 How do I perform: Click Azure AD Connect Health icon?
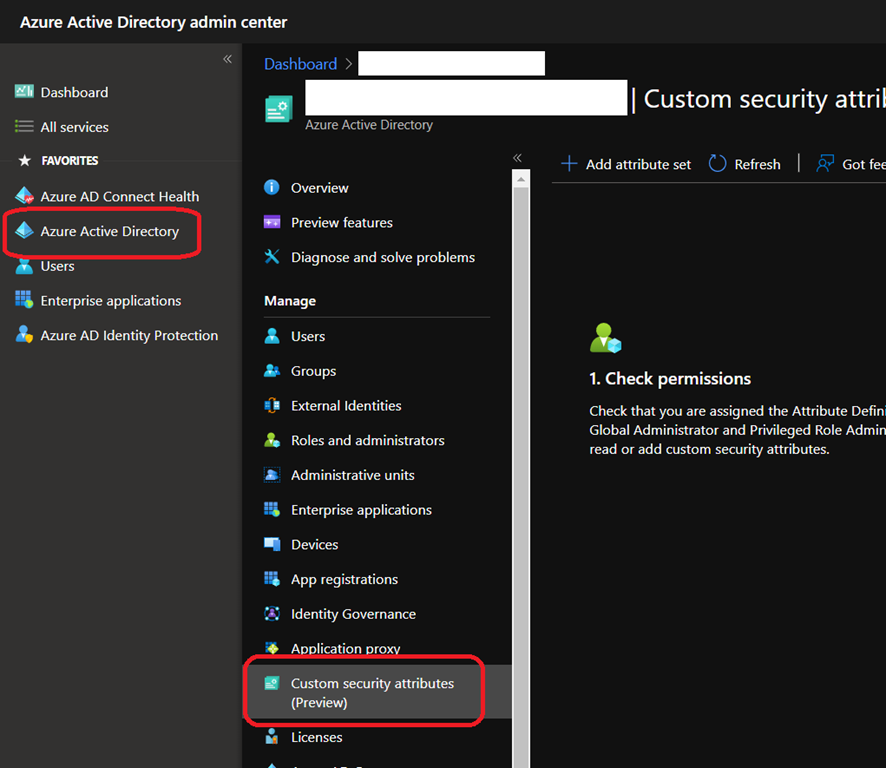pyautogui.click(x=25, y=196)
